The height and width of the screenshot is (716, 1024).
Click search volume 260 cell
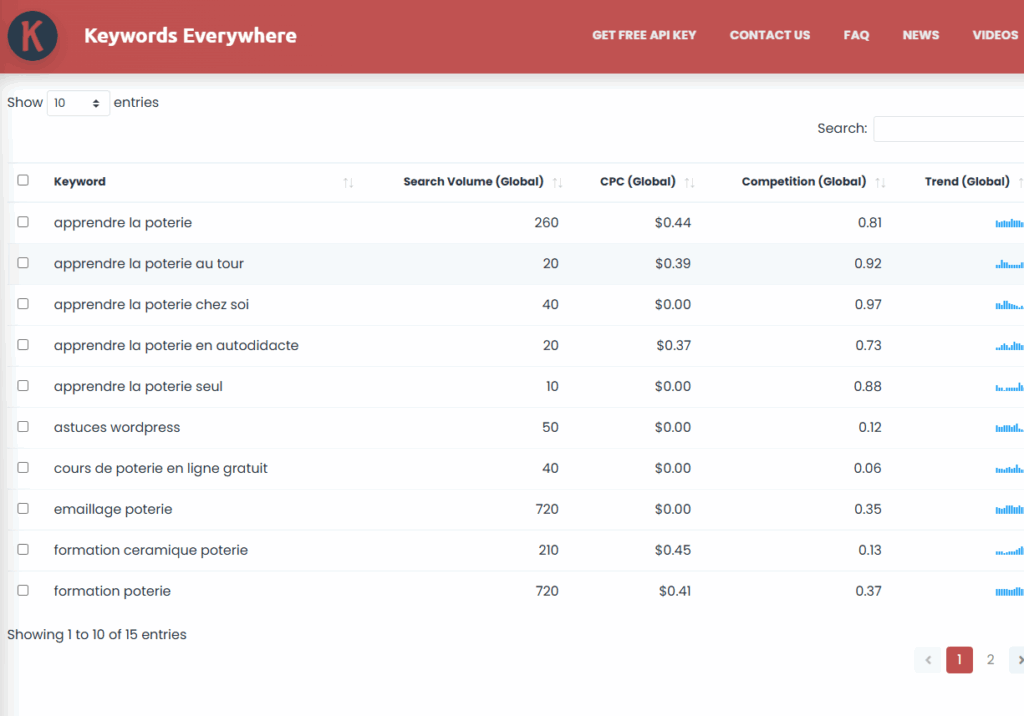547,223
